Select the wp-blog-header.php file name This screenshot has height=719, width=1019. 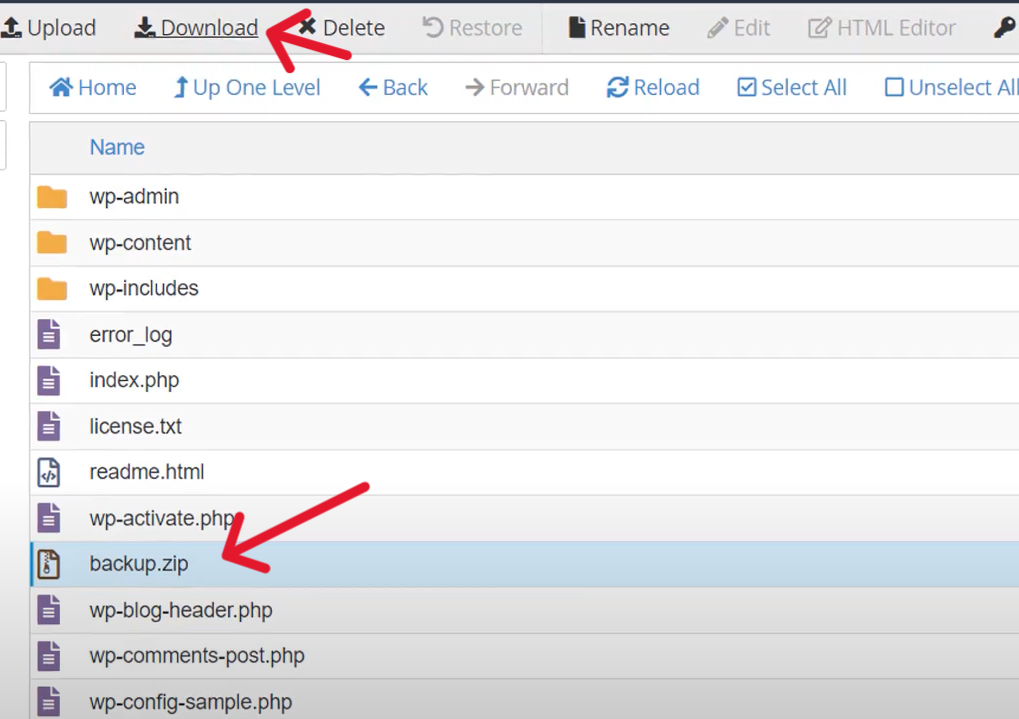[x=181, y=611]
